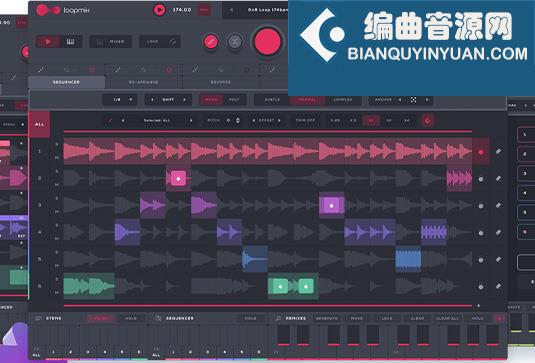This screenshot has width=535, height=363.
Task: Select the Complex option
Action: (343, 100)
